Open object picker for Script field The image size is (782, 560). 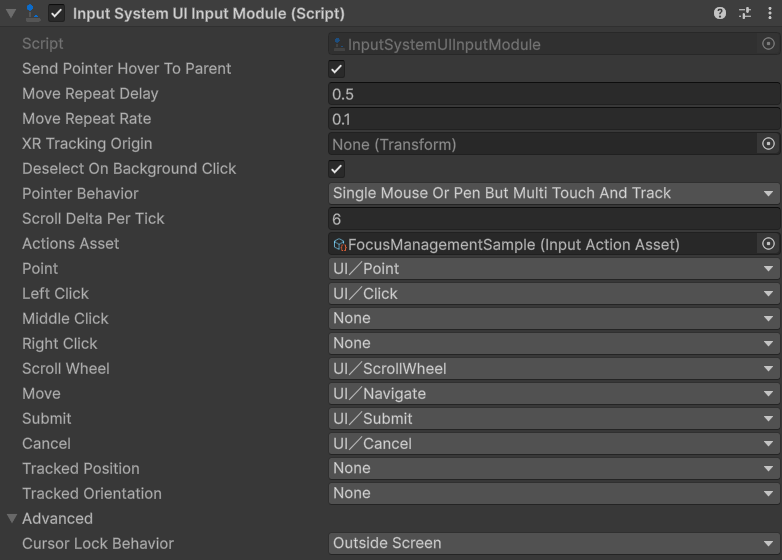769,44
